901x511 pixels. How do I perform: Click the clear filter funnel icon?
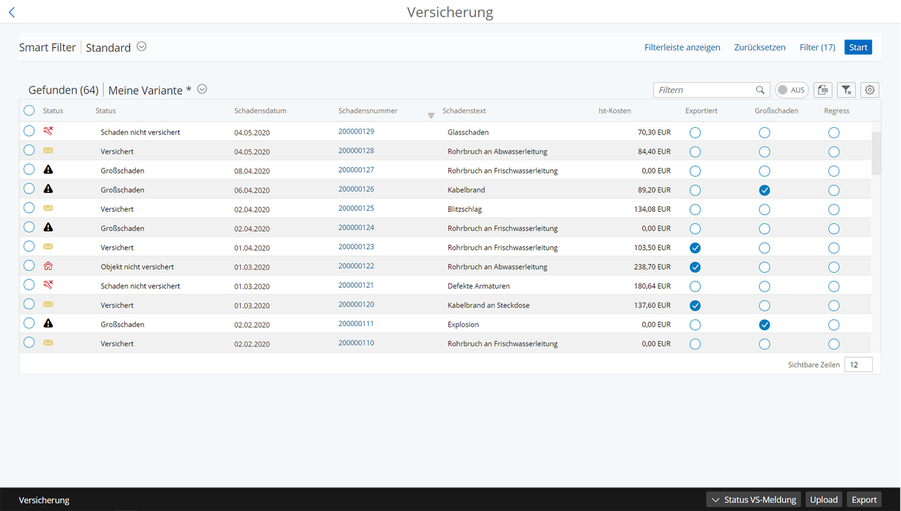coord(846,90)
